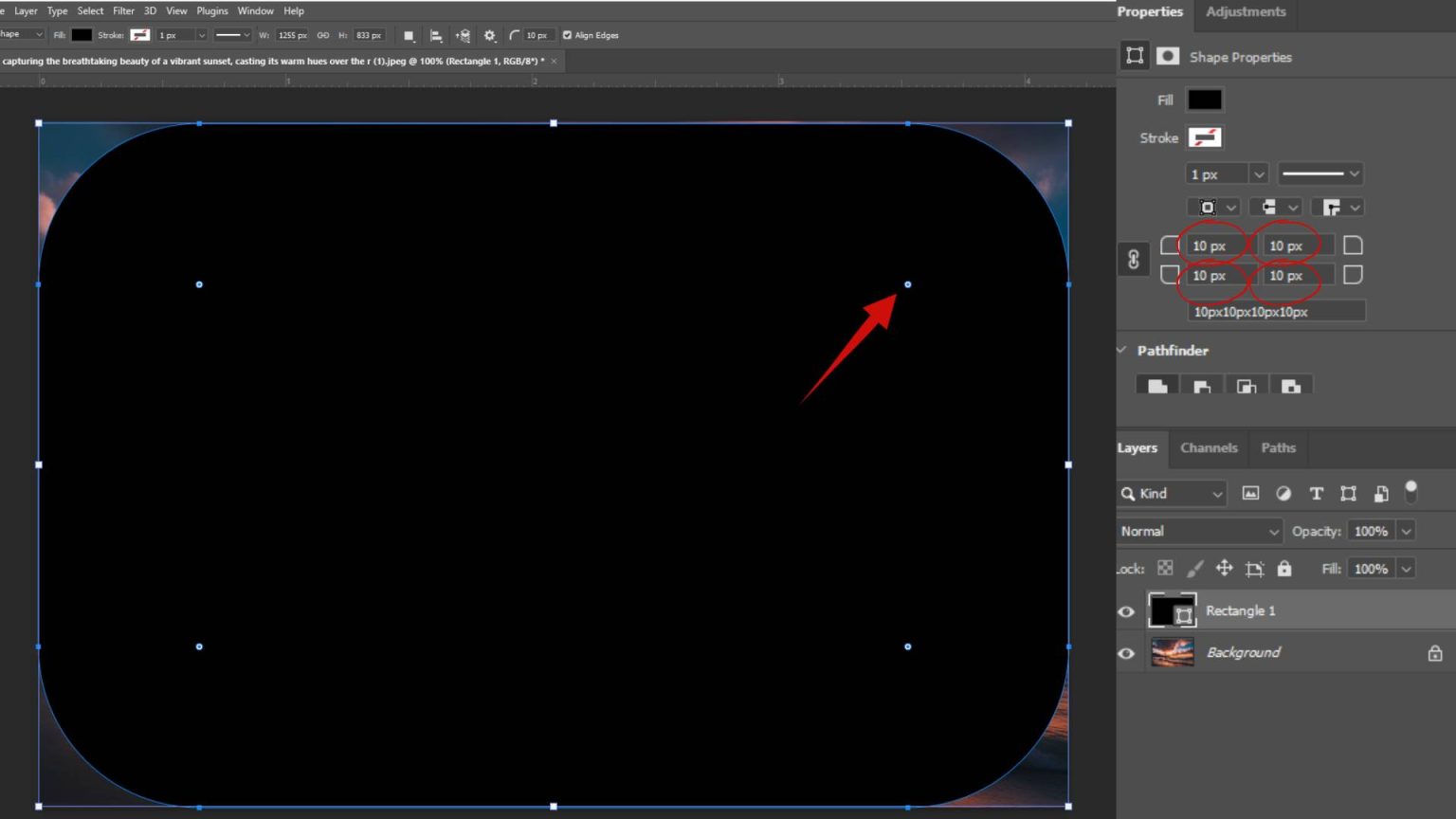Click the Masks icon in Shape Properties
This screenshot has width=1456, height=819.
pyautogui.click(x=1168, y=56)
